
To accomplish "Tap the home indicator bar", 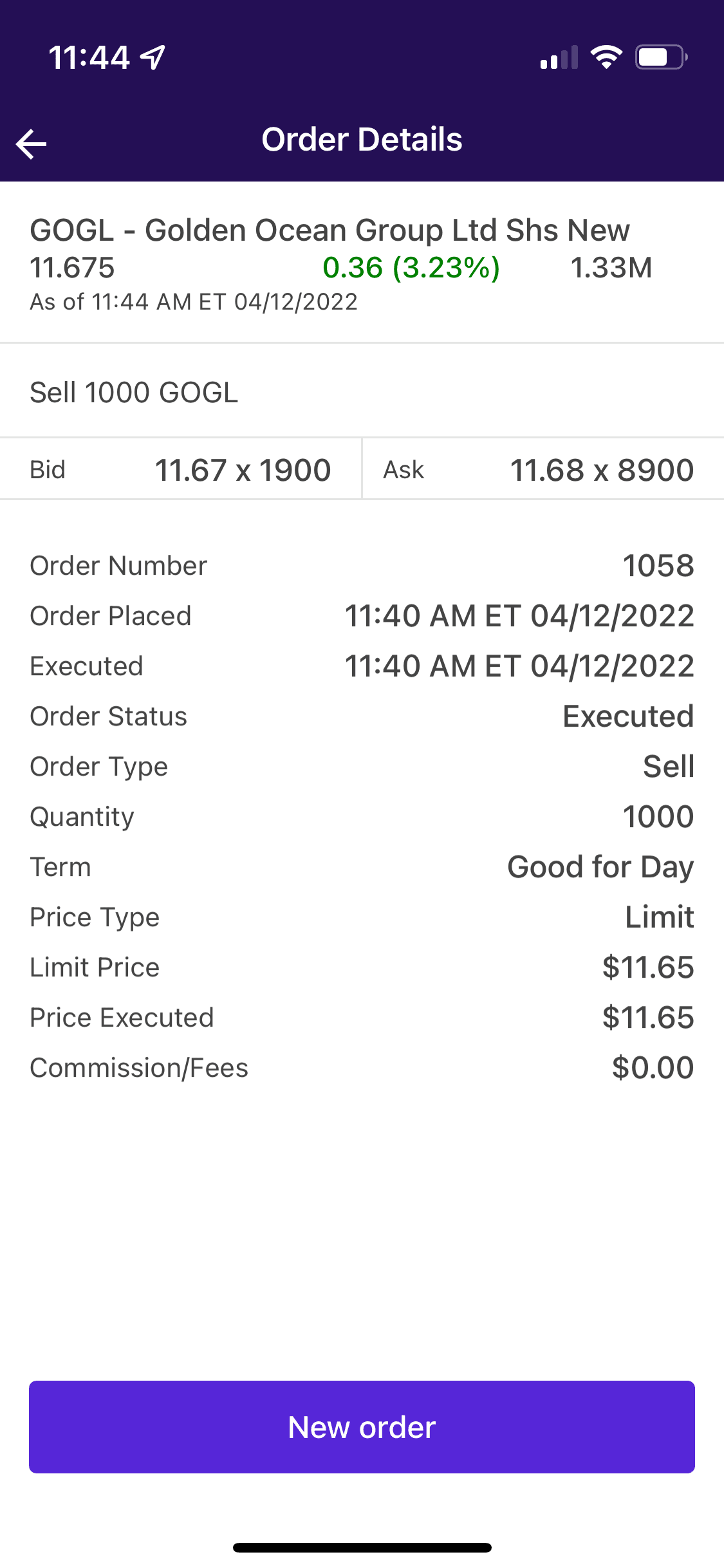I will pyautogui.click(x=362, y=1547).
